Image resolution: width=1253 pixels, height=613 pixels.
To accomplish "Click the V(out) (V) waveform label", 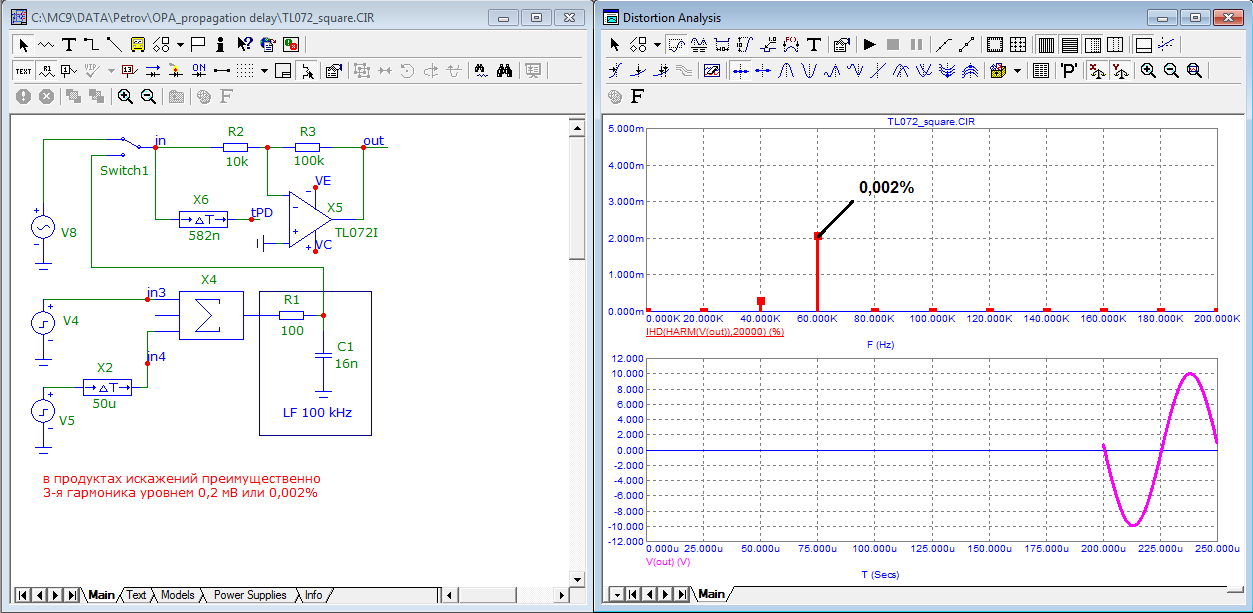I will (668, 562).
